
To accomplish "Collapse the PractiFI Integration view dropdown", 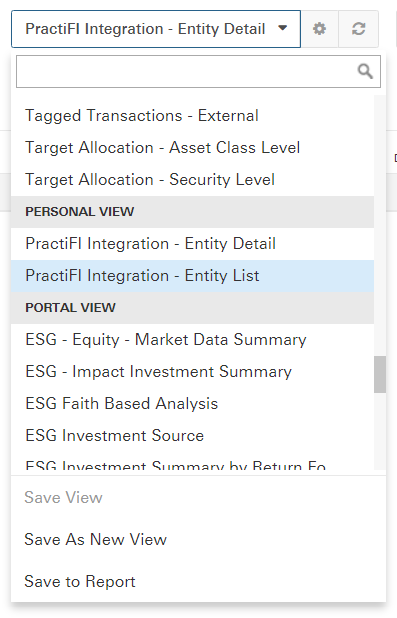I will coord(156,29).
